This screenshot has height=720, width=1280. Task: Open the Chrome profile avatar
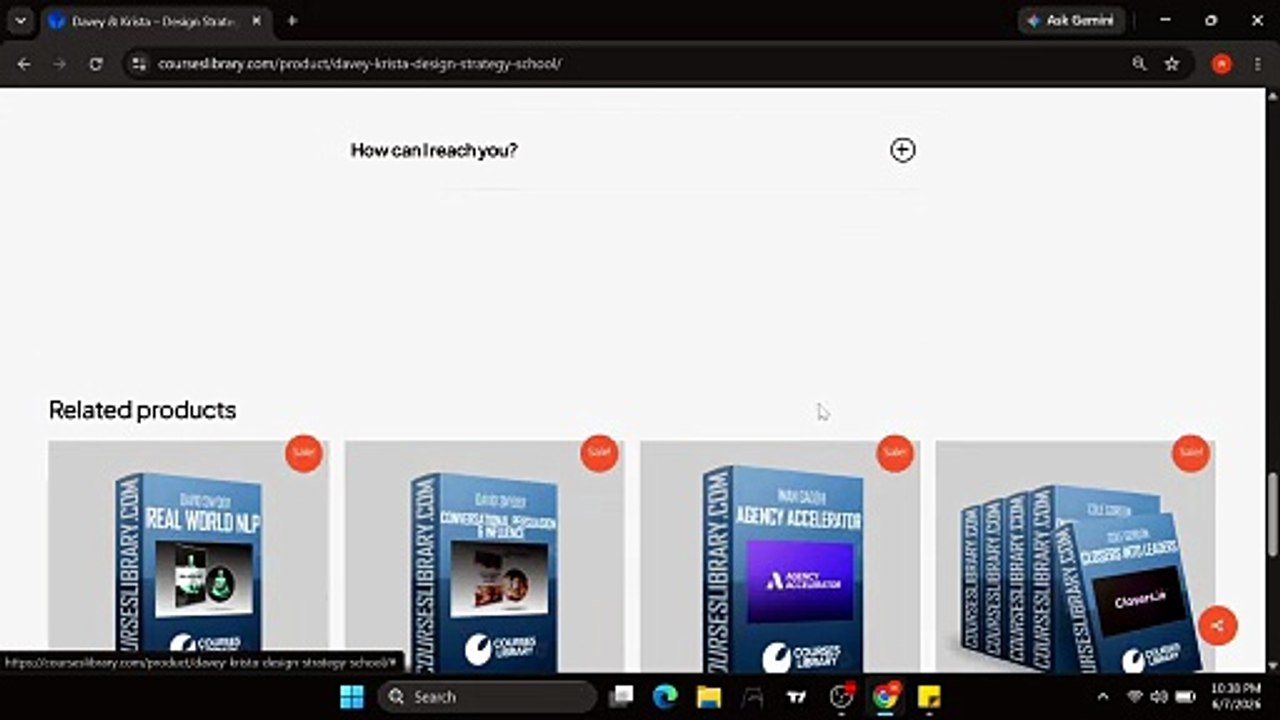tap(1221, 64)
